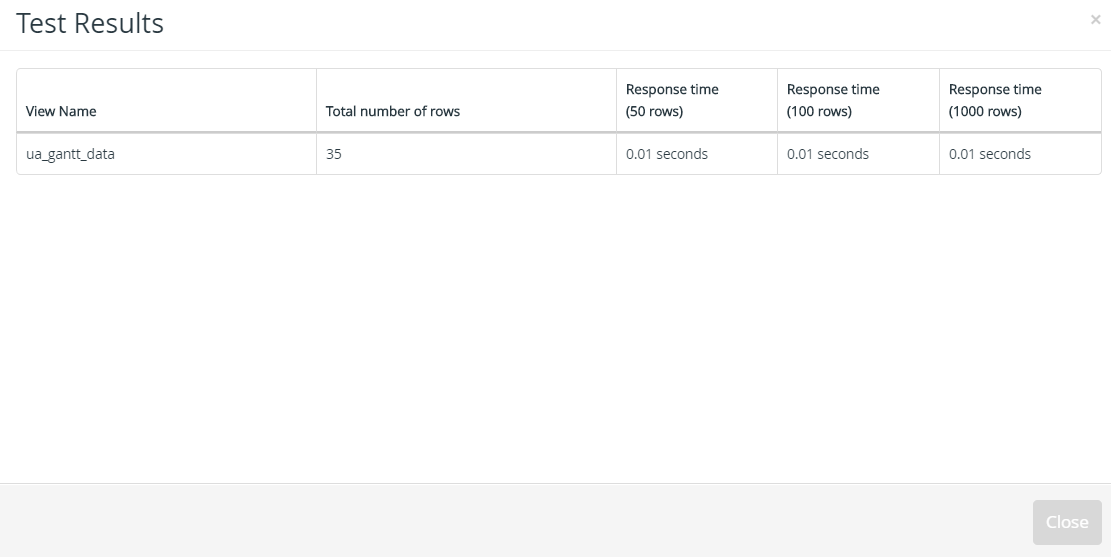Dismiss the dialog with the × icon

1095,20
